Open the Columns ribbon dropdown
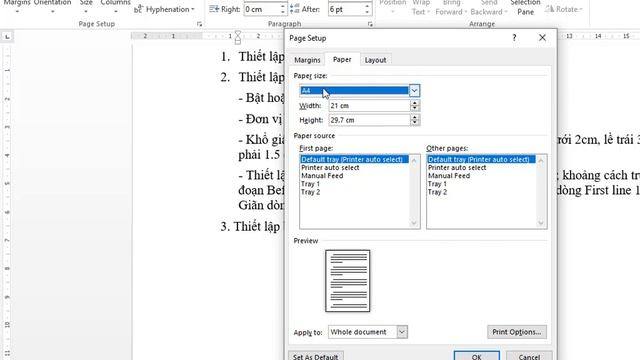 click(x=116, y=6)
